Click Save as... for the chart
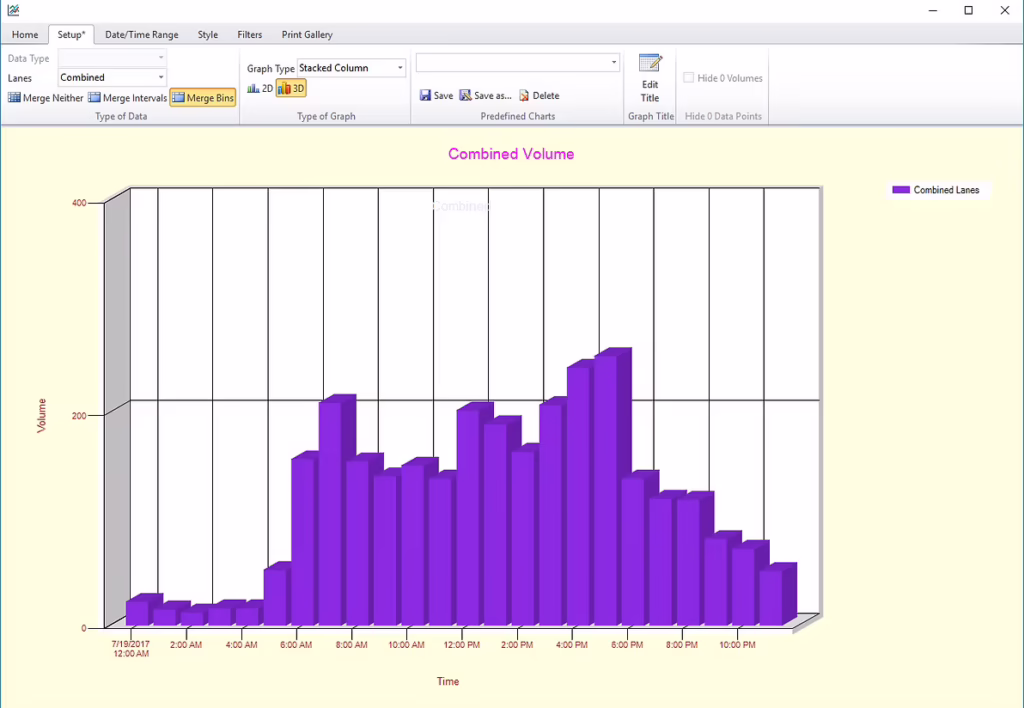Viewport: 1024px width, 708px height. [485, 95]
